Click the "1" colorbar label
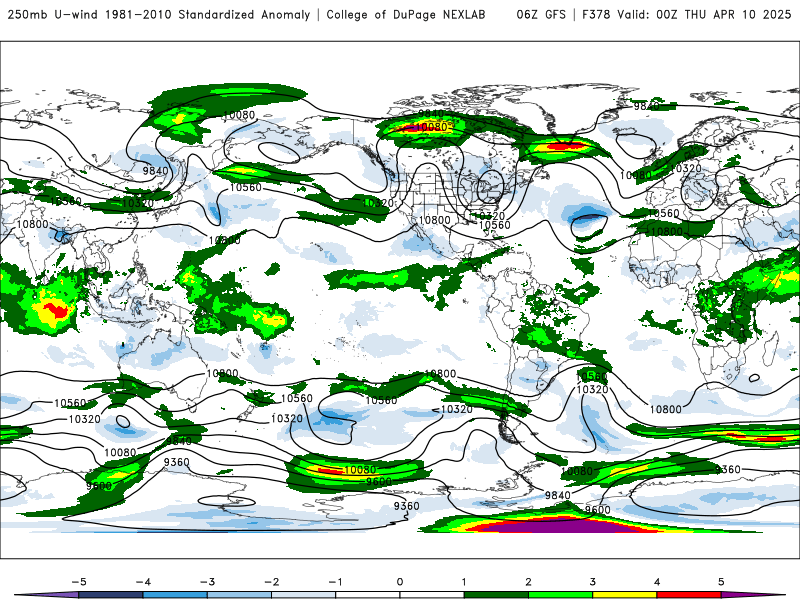800x600 pixels. tap(464, 582)
